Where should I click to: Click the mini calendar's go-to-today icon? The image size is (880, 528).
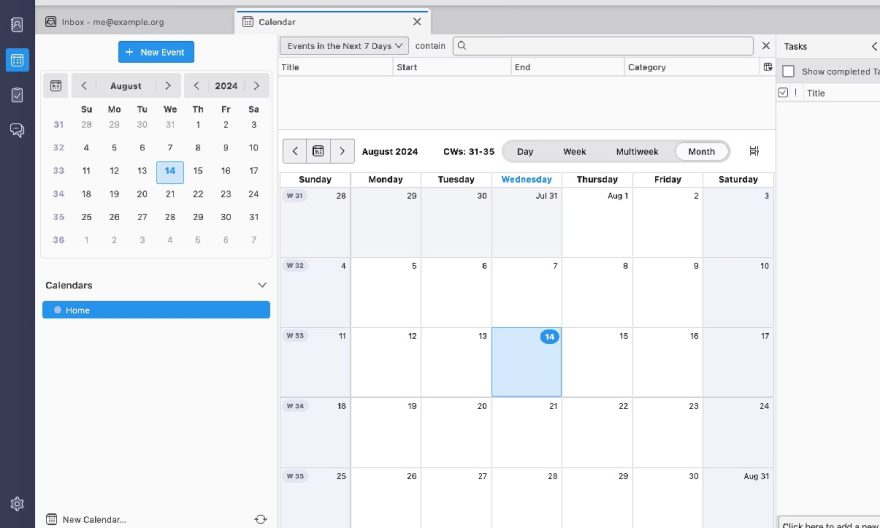(x=56, y=86)
